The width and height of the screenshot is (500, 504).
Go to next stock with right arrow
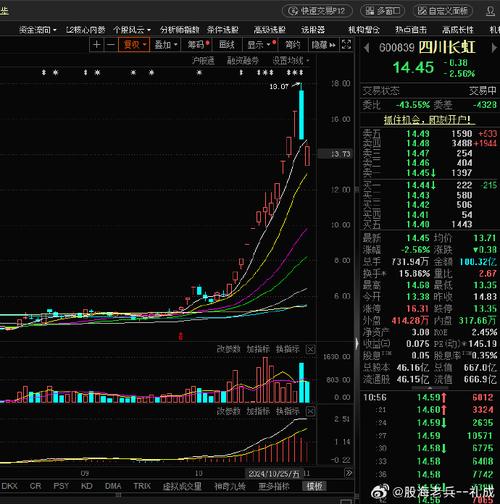[x=494, y=48]
